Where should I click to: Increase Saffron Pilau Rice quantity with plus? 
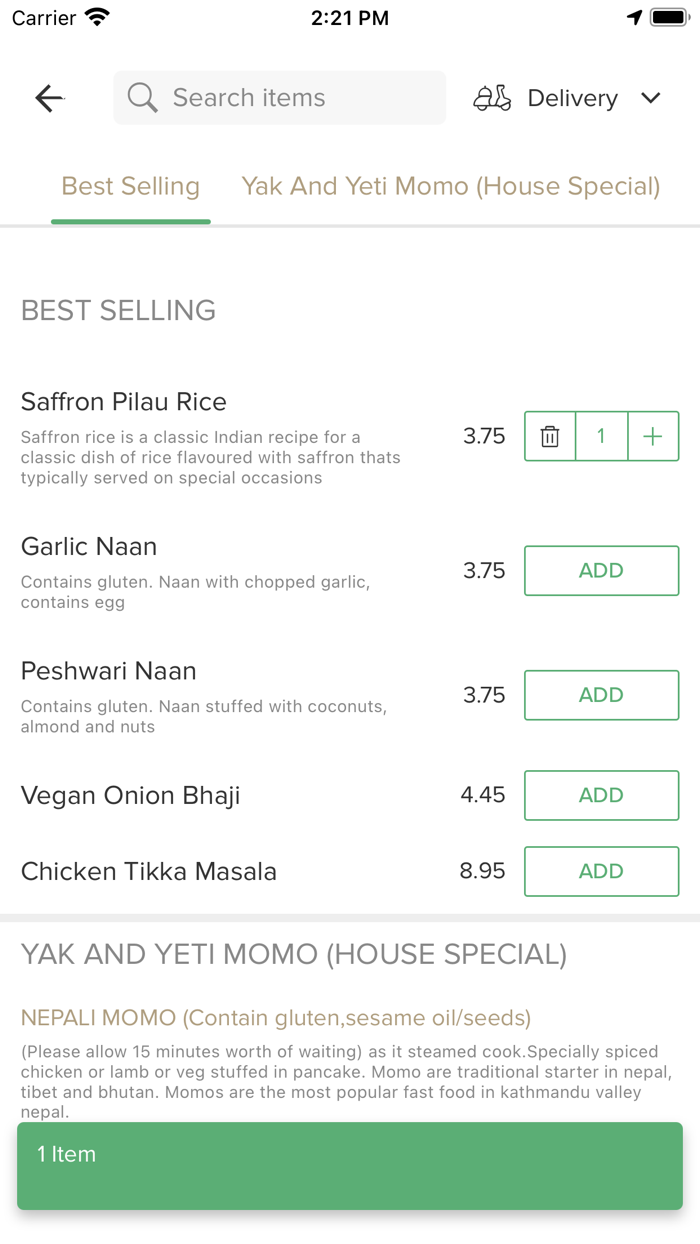coord(653,436)
